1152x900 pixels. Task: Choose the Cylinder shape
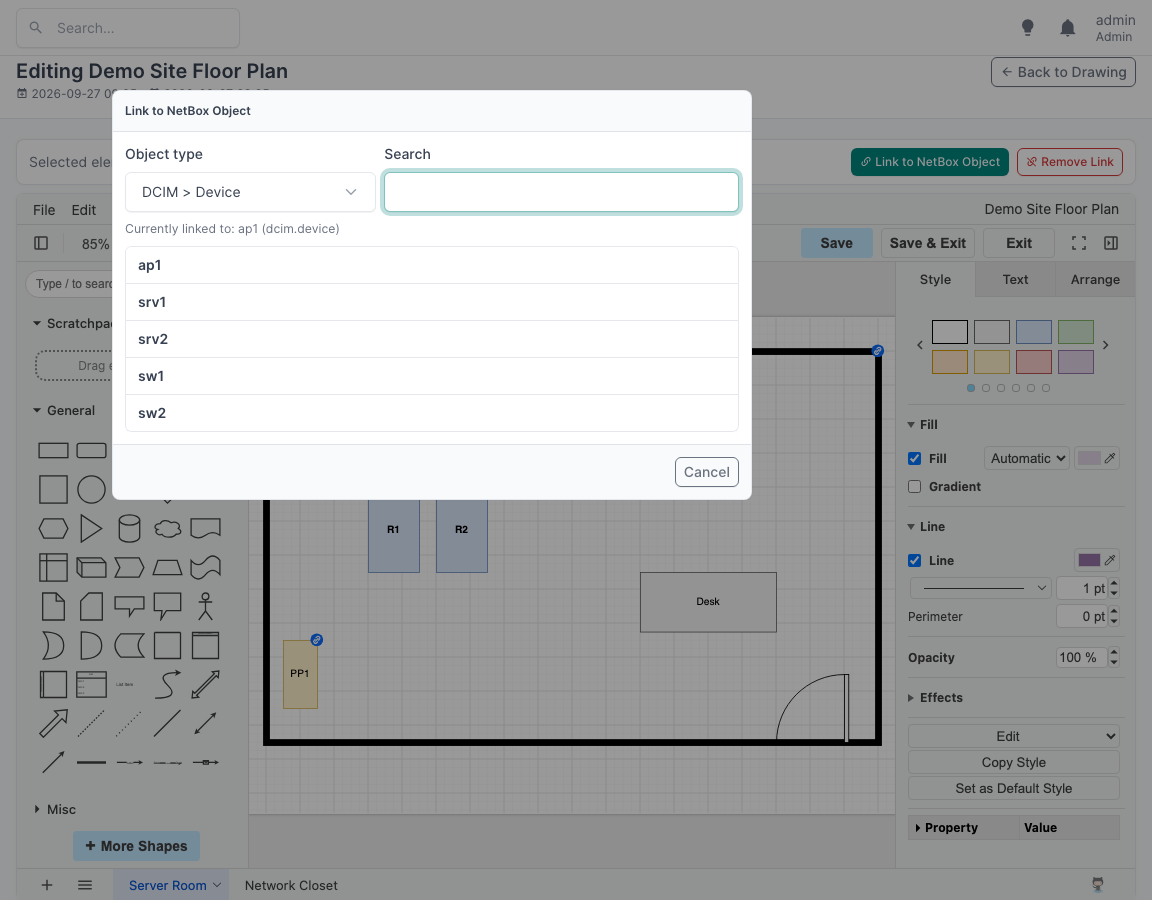pos(129,528)
